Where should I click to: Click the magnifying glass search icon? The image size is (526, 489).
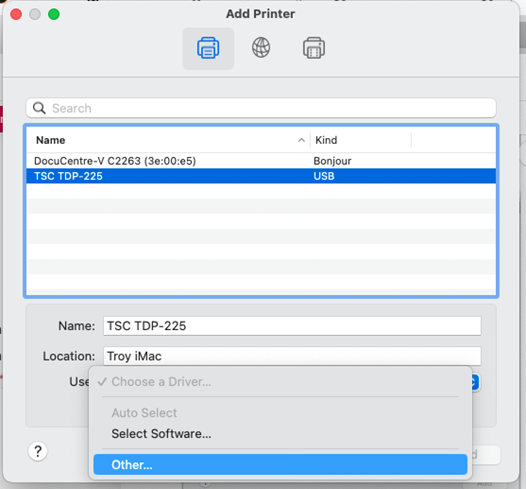[x=39, y=108]
